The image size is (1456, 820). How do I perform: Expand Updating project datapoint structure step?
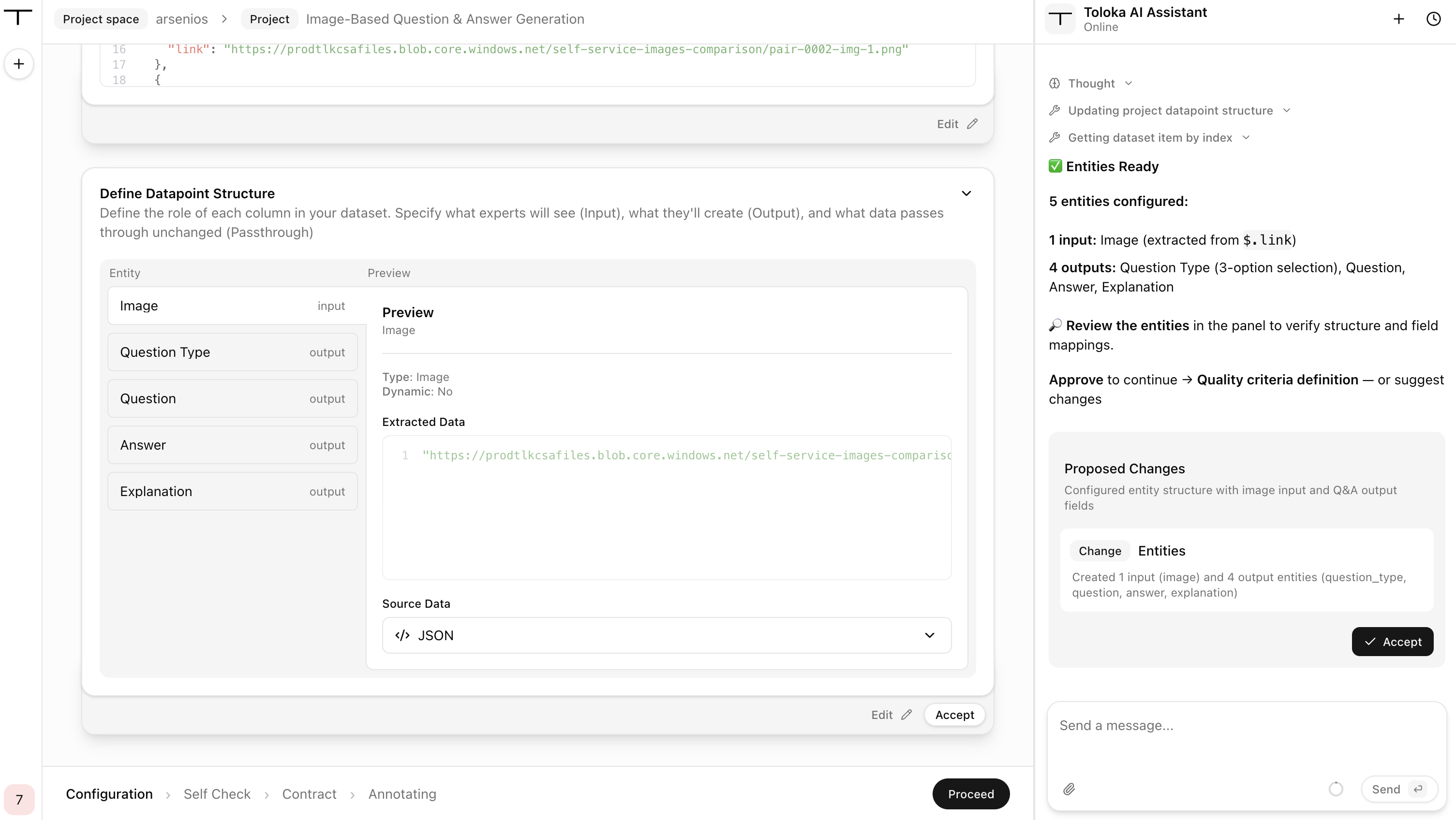(x=1170, y=111)
